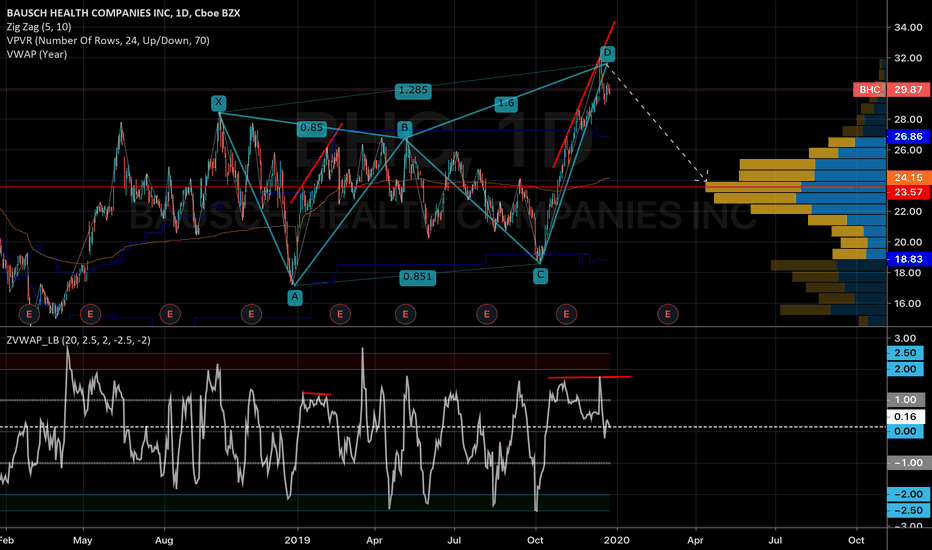This screenshot has height=550, width=932.
Task: Click the 29.87 last price label
Action: [x=909, y=89]
